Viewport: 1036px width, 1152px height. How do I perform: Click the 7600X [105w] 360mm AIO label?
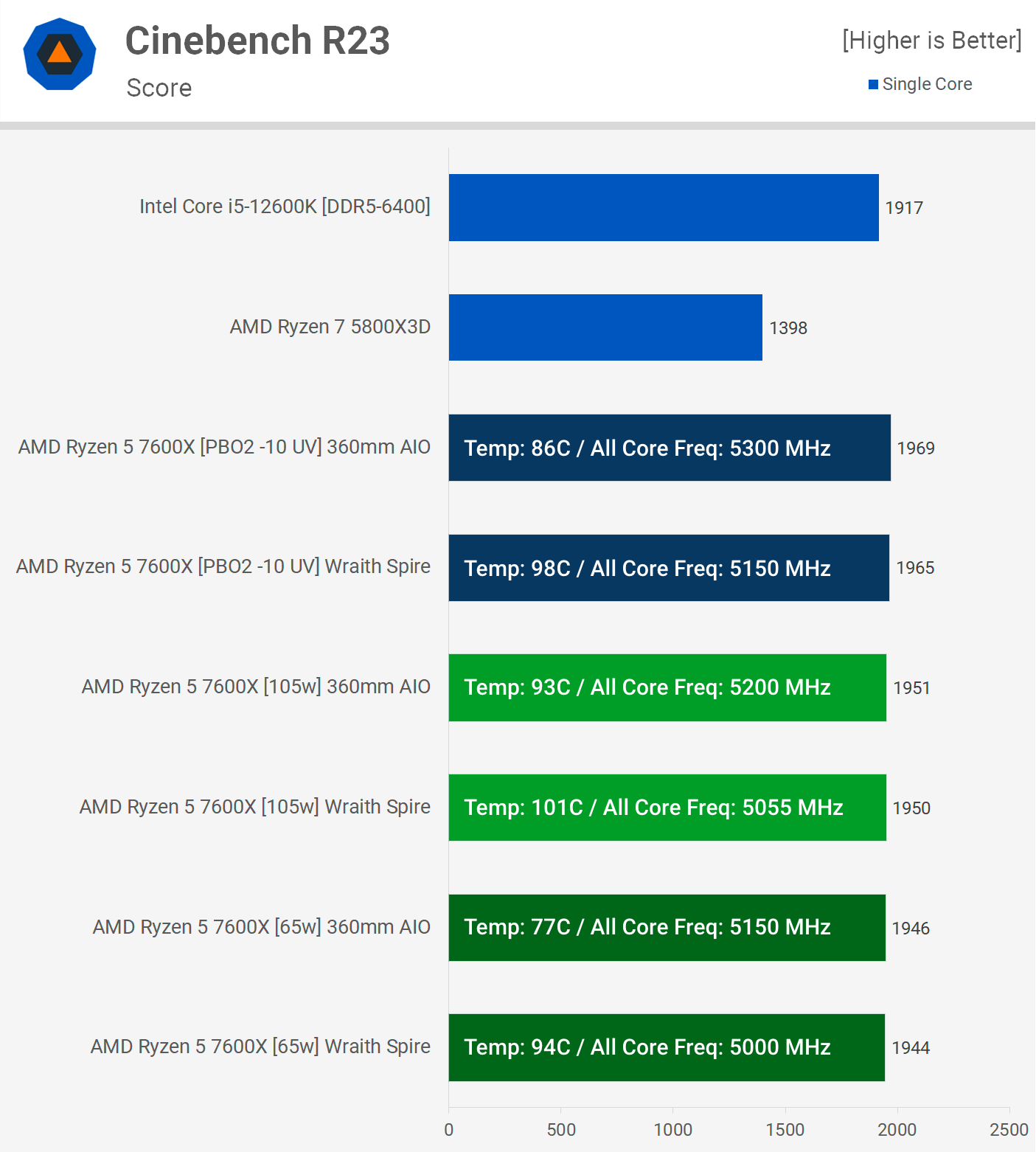pos(256,687)
